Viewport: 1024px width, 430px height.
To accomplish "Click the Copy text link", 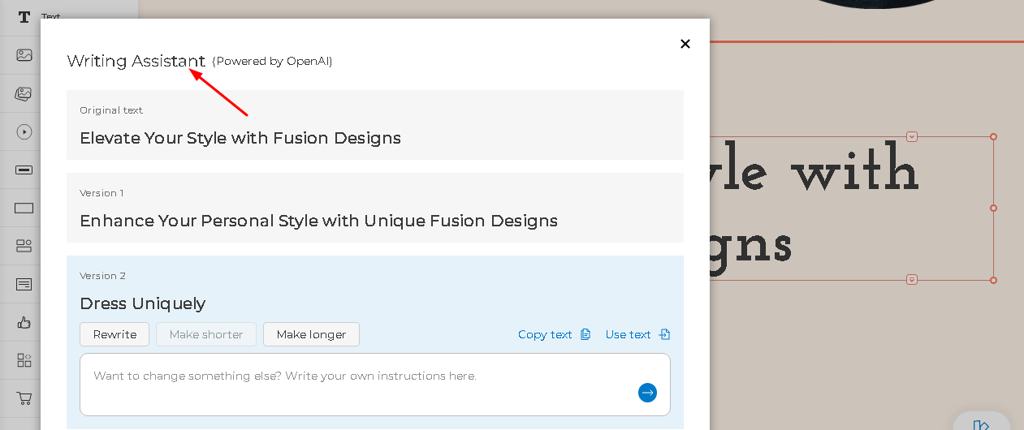I will (554, 335).
